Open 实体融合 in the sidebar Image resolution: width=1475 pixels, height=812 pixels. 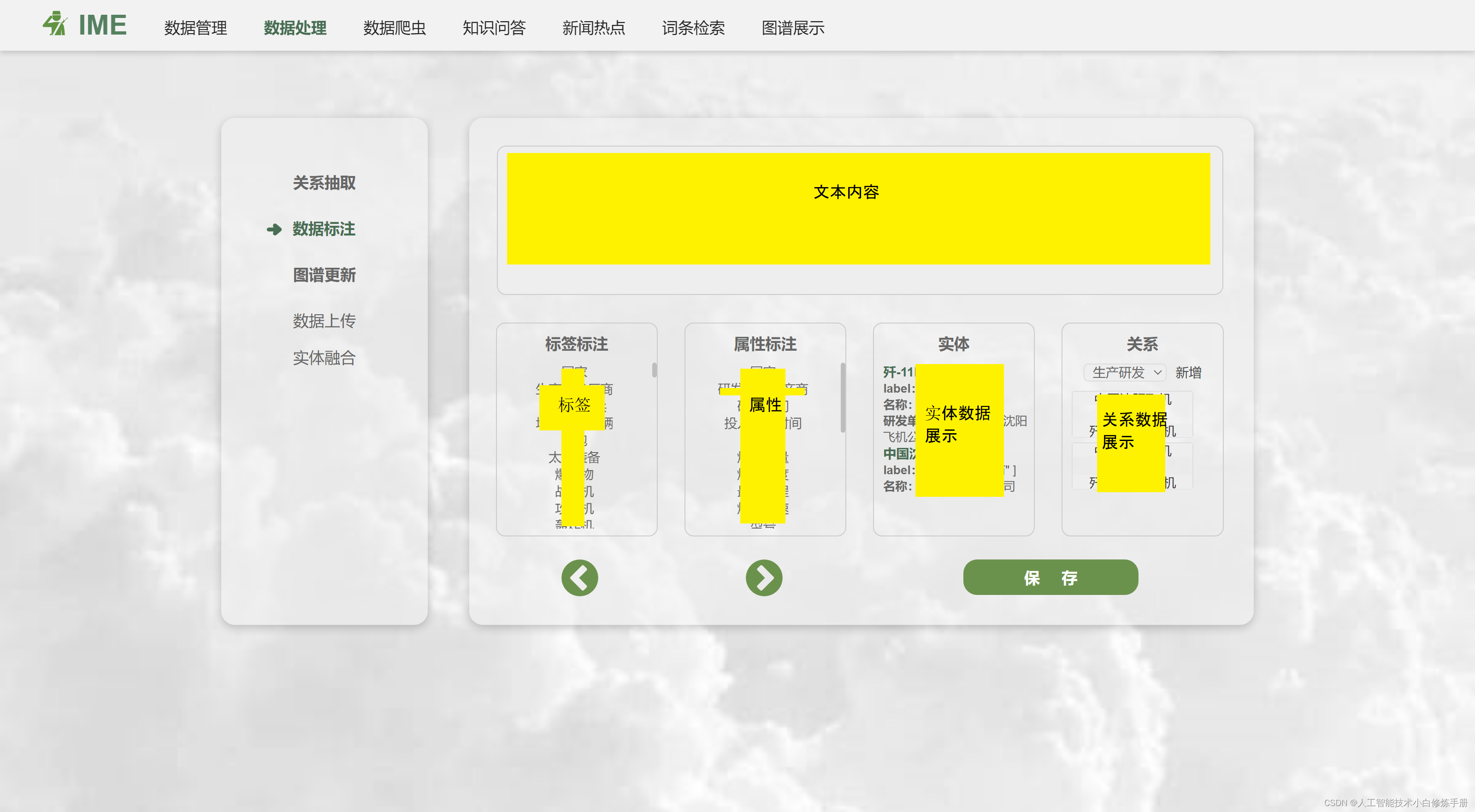click(x=324, y=358)
